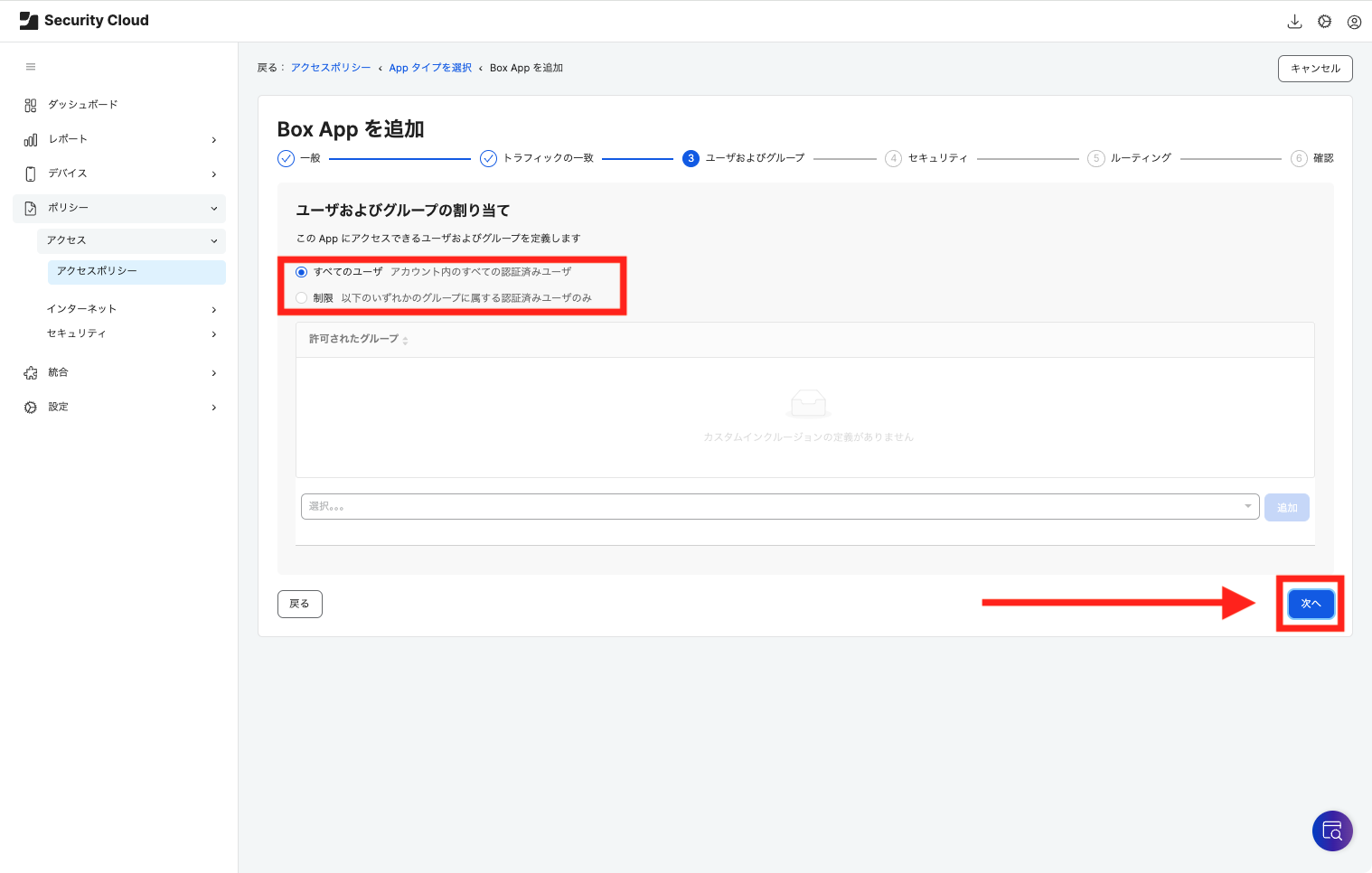This screenshot has height=873, width=1372.
Task: Open the settings gear icon in header
Action: (x=1324, y=22)
